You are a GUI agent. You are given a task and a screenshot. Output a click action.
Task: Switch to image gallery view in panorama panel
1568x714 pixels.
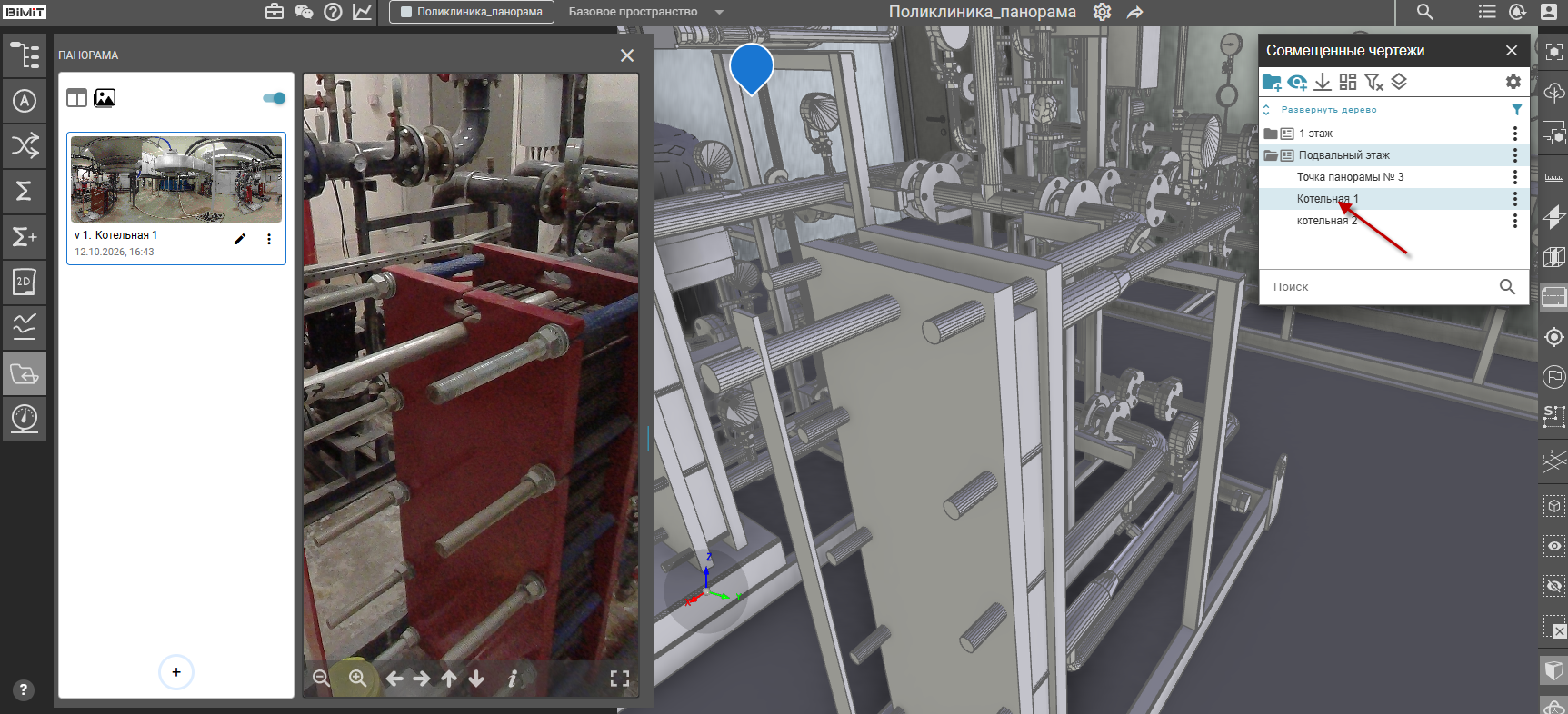point(105,98)
